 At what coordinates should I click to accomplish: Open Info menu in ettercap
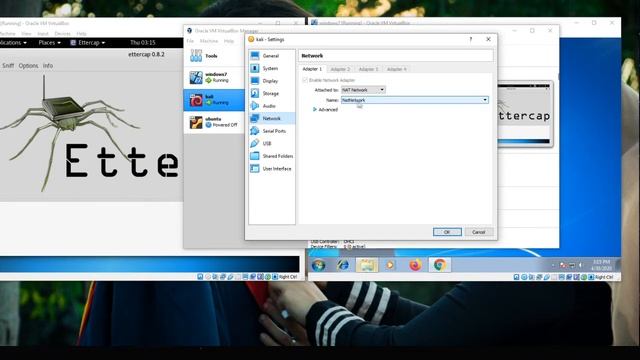click(48, 66)
